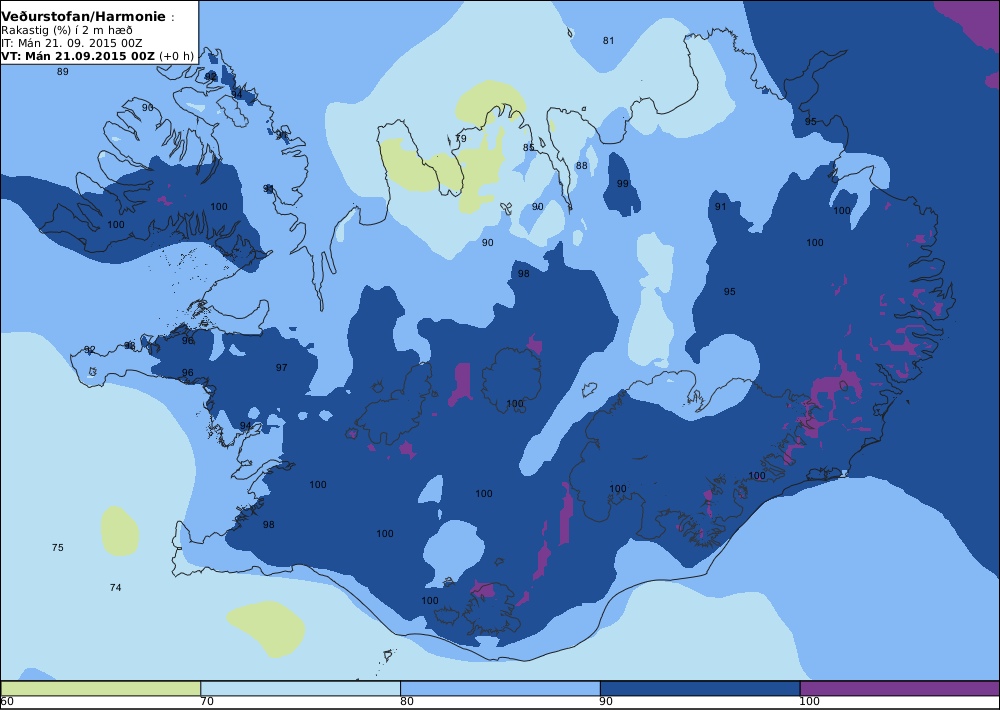Select the legend scale label 80
1000x710 pixels.
pos(407,702)
